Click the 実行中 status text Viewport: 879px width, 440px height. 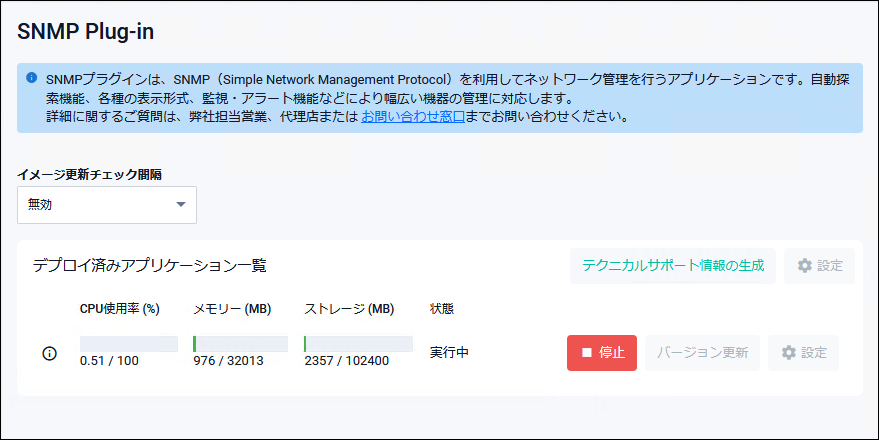[x=449, y=353]
